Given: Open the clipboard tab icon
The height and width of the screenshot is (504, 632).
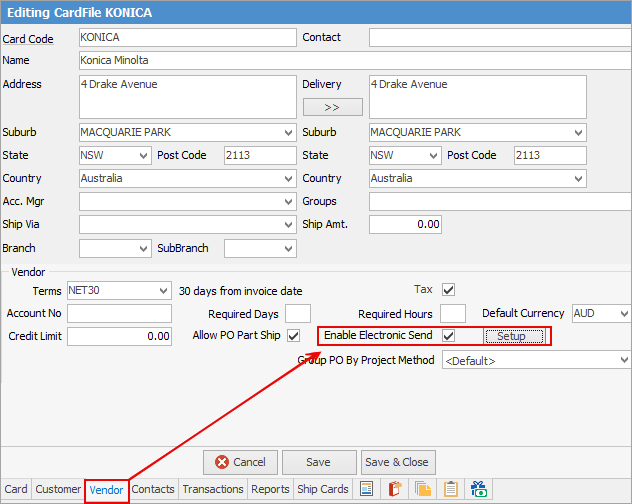Looking at the screenshot, I should point(451,489).
